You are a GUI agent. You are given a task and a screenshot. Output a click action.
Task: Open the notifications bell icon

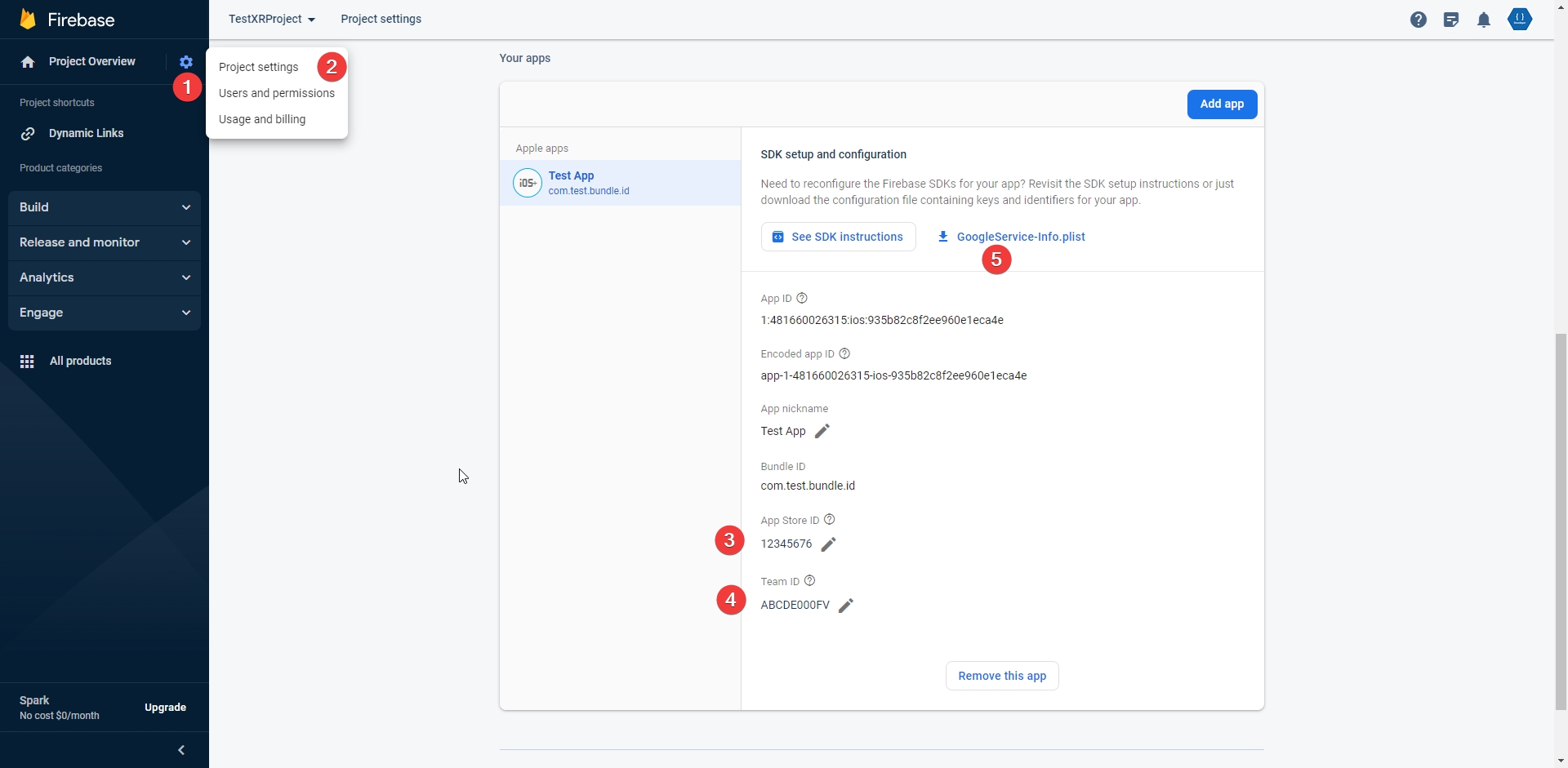[1483, 20]
